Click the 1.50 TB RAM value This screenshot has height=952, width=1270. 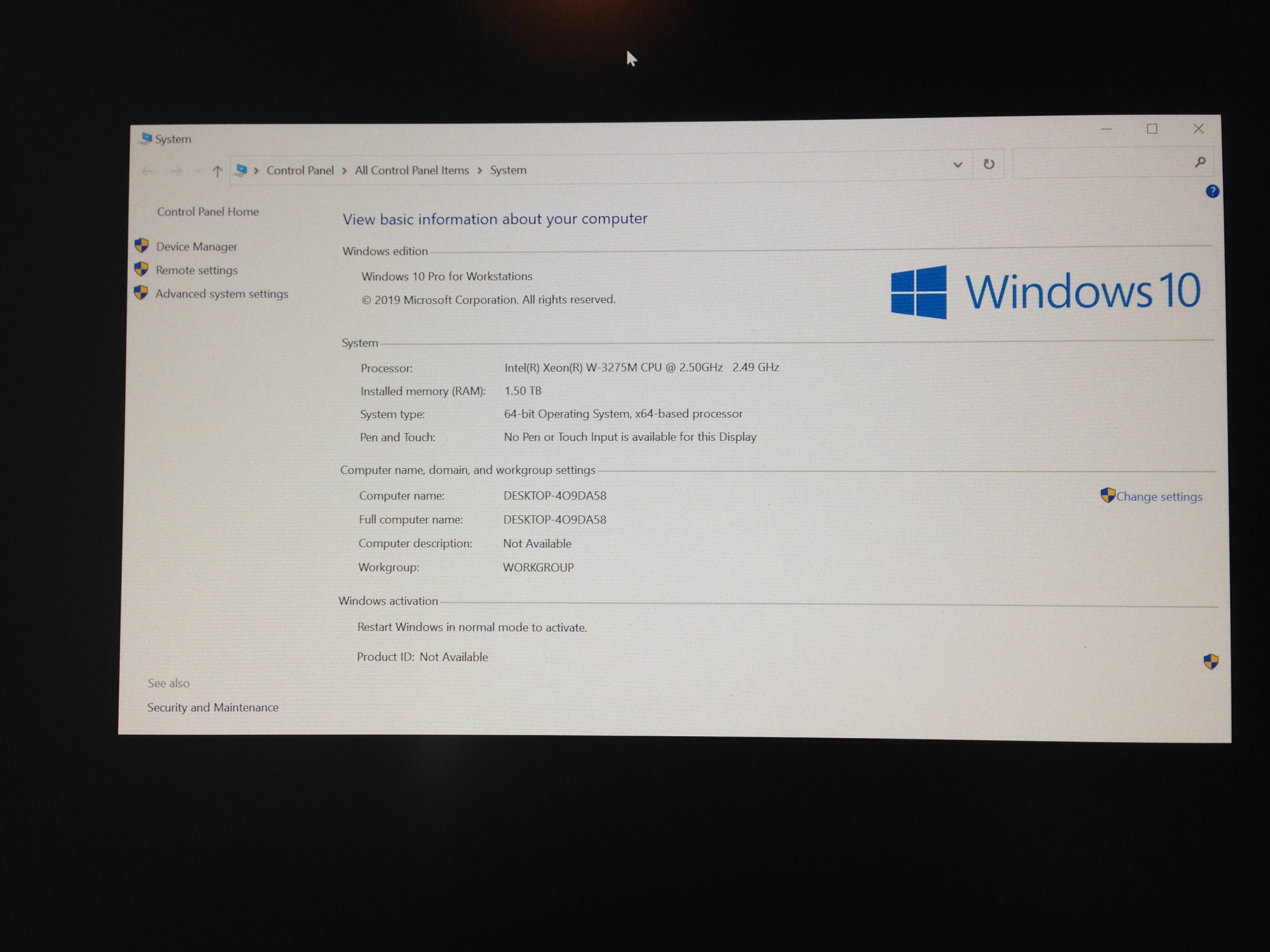coord(523,391)
